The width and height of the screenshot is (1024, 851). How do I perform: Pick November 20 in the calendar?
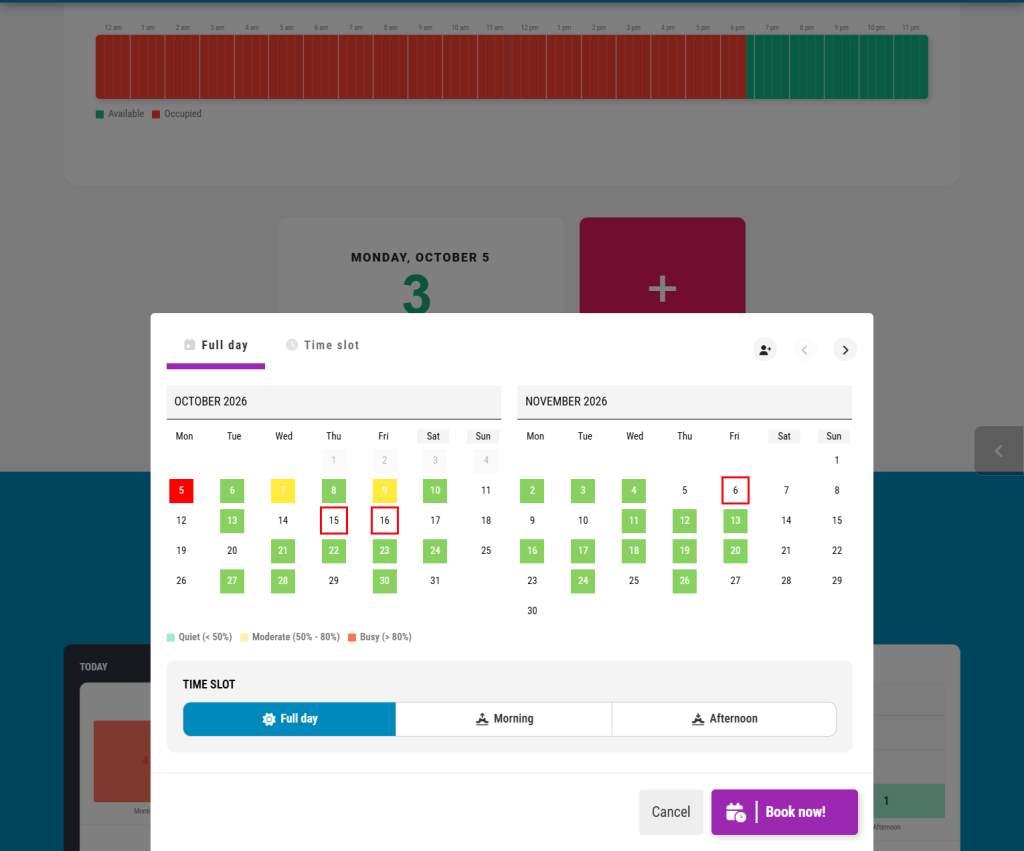tap(735, 551)
